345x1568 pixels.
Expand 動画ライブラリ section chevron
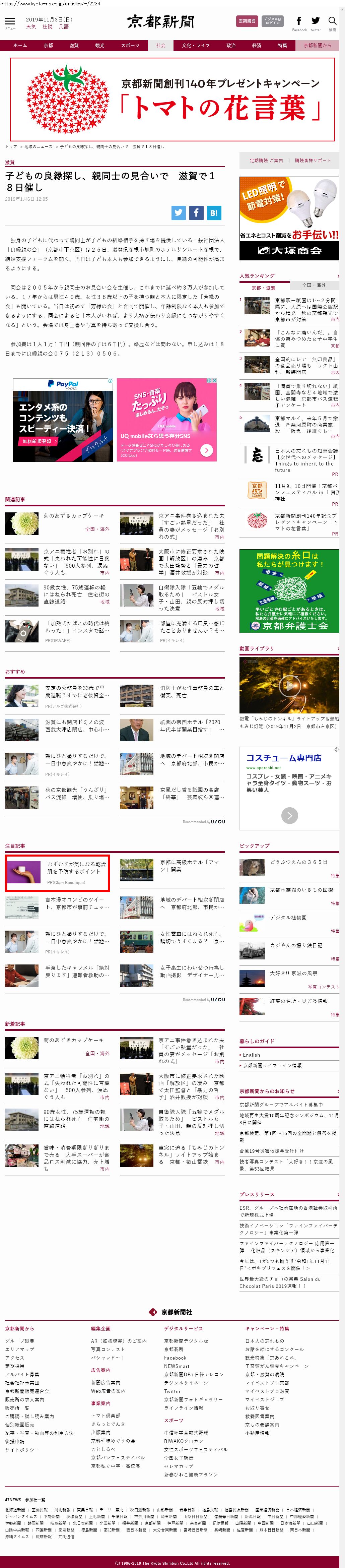(x=338, y=649)
